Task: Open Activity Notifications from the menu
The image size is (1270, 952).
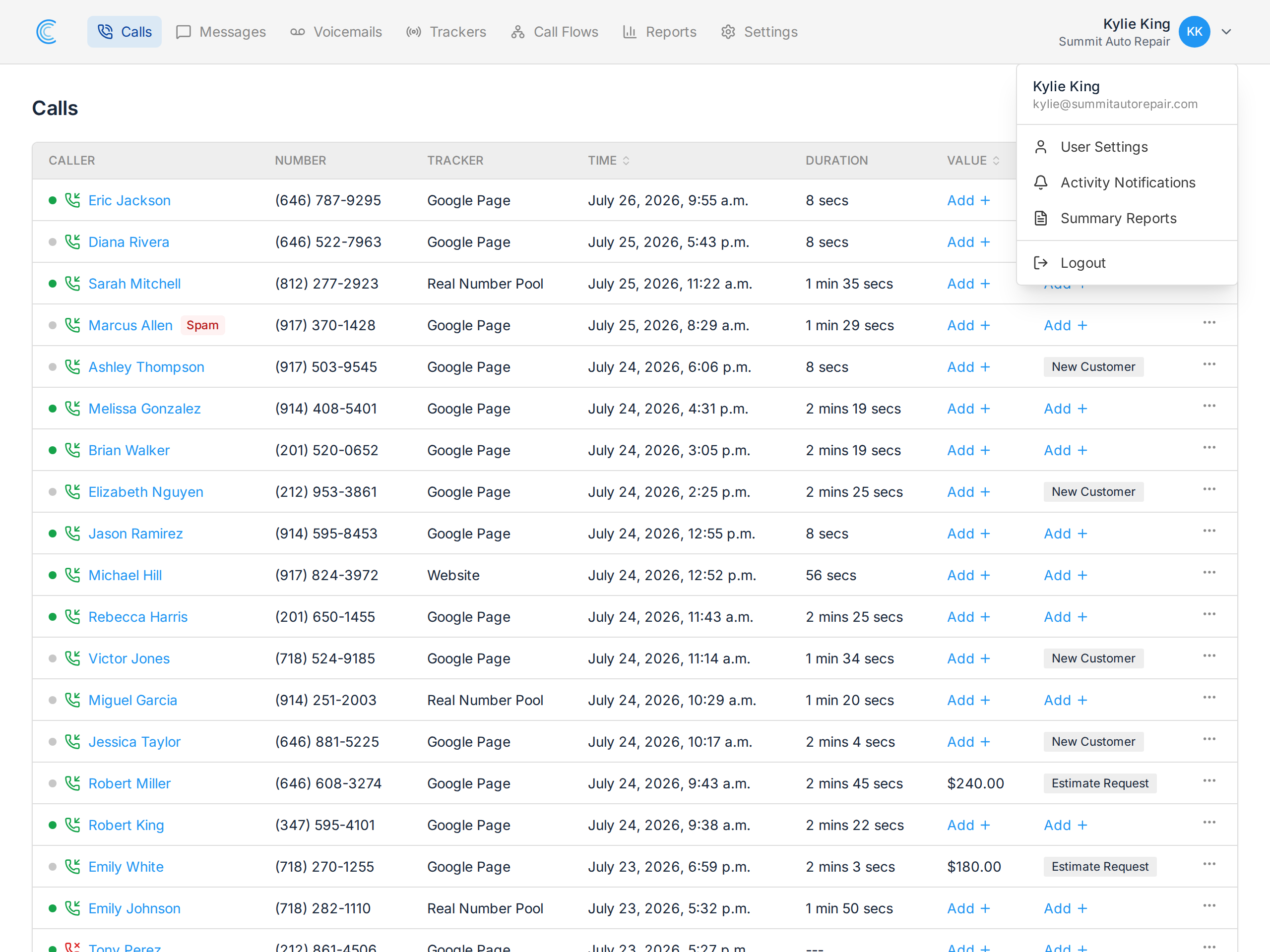Action: pyautogui.click(x=1127, y=182)
